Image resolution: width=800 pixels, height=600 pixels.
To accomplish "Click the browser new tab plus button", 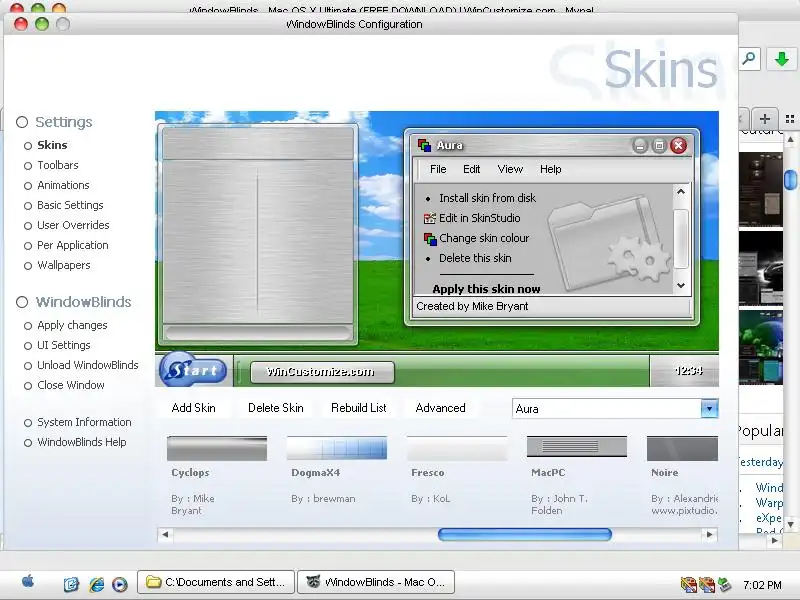I will tap(764, 119).
